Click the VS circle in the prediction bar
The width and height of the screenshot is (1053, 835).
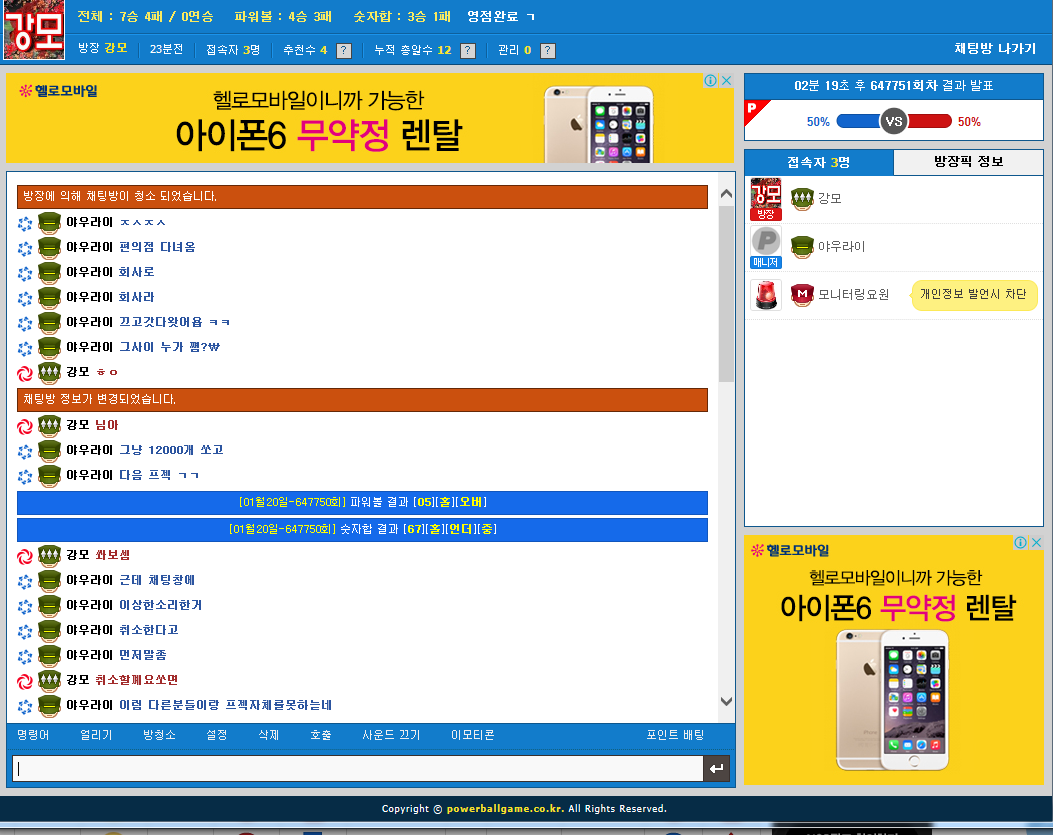893,120
